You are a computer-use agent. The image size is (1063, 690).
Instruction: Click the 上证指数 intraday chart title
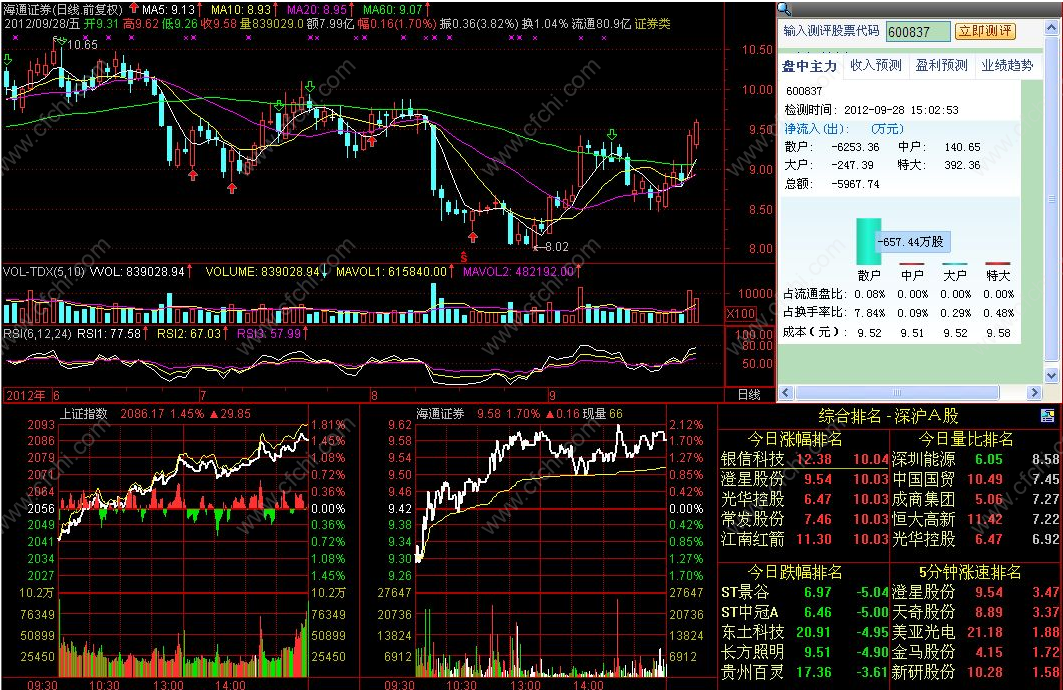(x=83, y=413)
